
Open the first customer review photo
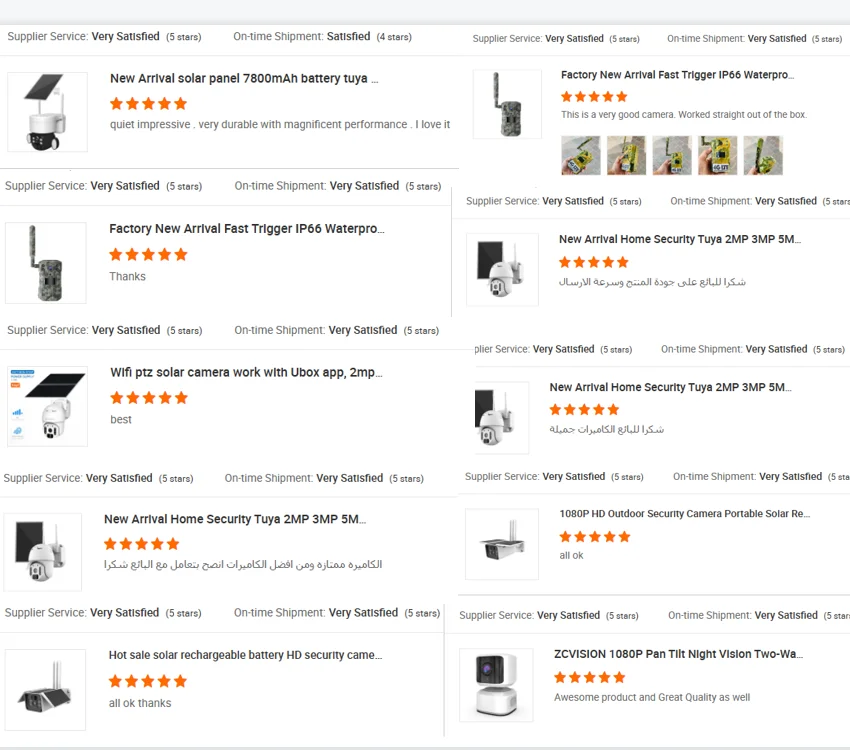(x=580, y=155)
